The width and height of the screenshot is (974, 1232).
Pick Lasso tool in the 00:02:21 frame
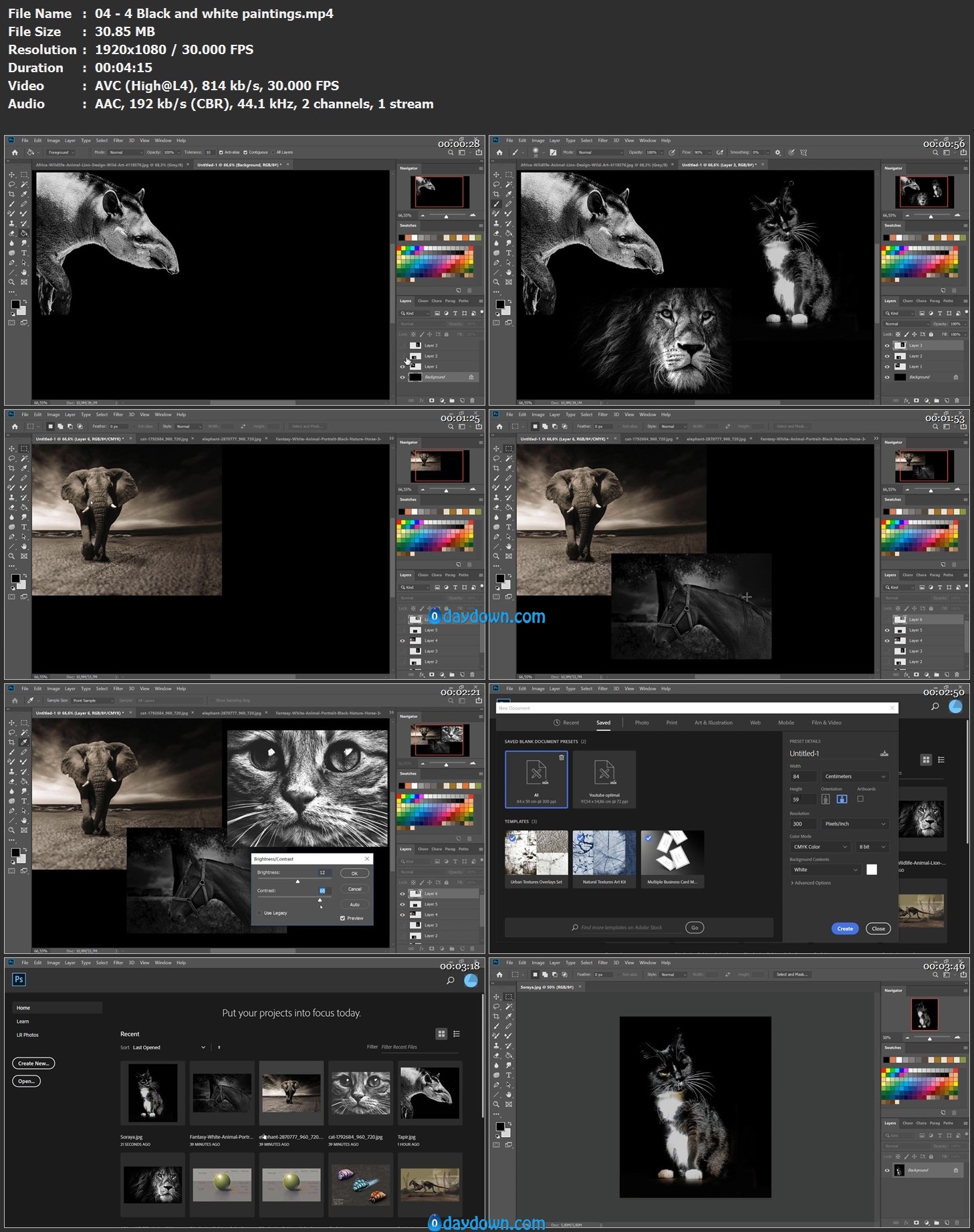coord(11,733)
